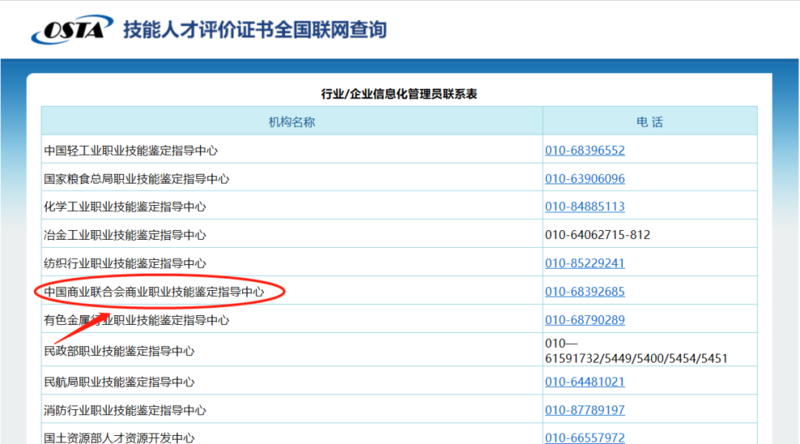This screenshot has height=444, width=800.
Task: Select 国家粮食总局职业技能鉴定指导中心 row name
Action: click(x=137, y=179)
